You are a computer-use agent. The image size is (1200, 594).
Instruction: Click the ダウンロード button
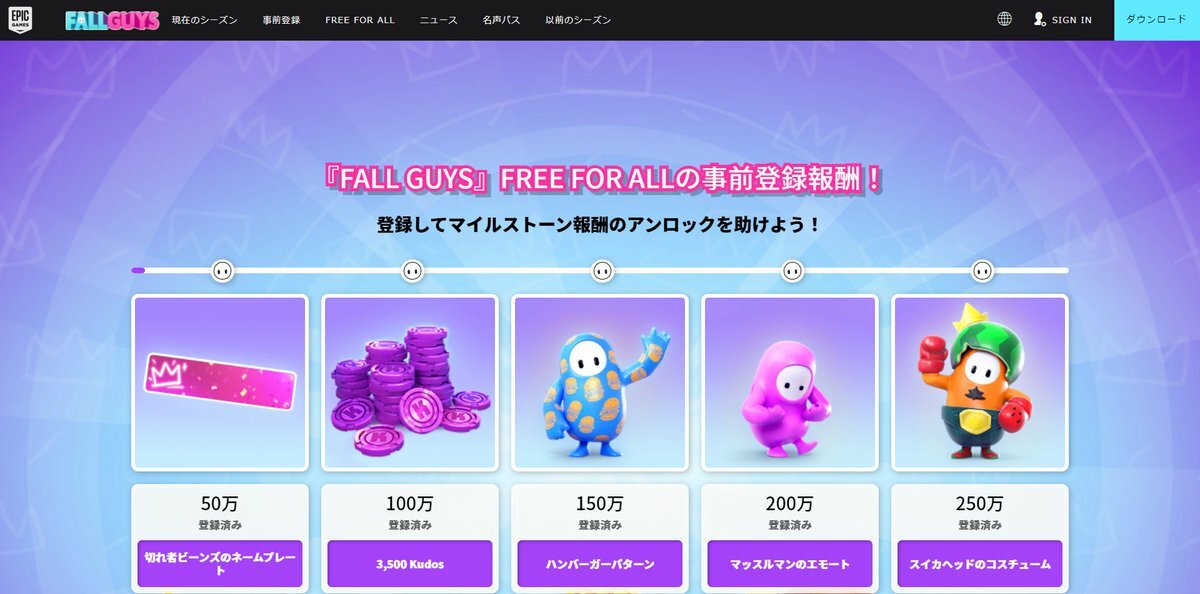[1157, 20]
